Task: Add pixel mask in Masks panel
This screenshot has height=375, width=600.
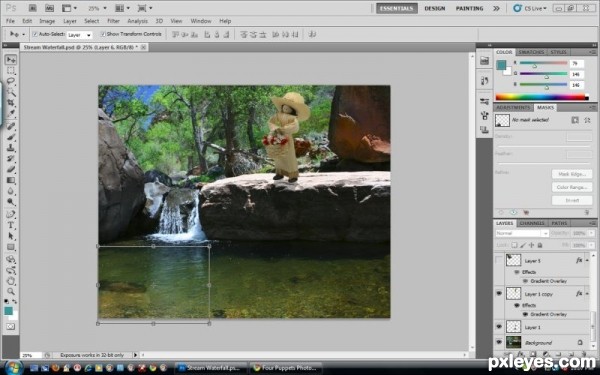Action: click(x=575, y=120)
